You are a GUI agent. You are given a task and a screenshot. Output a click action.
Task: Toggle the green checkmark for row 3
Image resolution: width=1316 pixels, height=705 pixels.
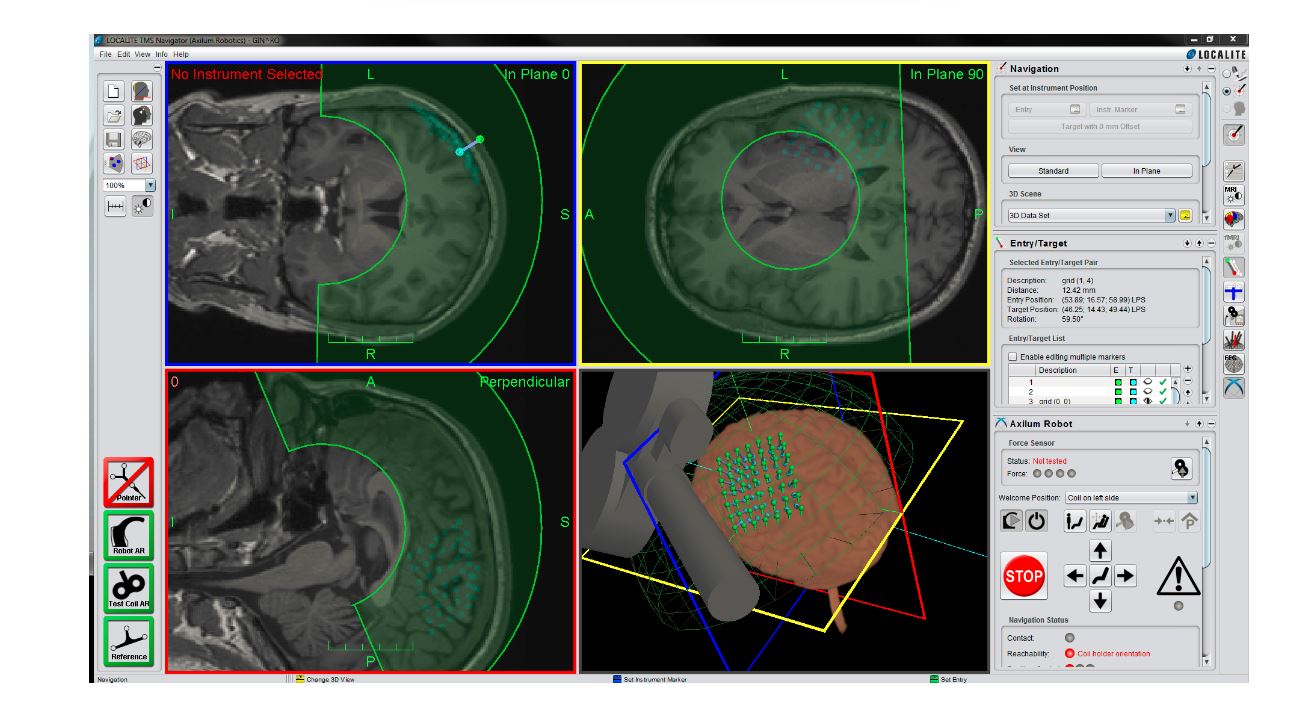pos(1164,401)
